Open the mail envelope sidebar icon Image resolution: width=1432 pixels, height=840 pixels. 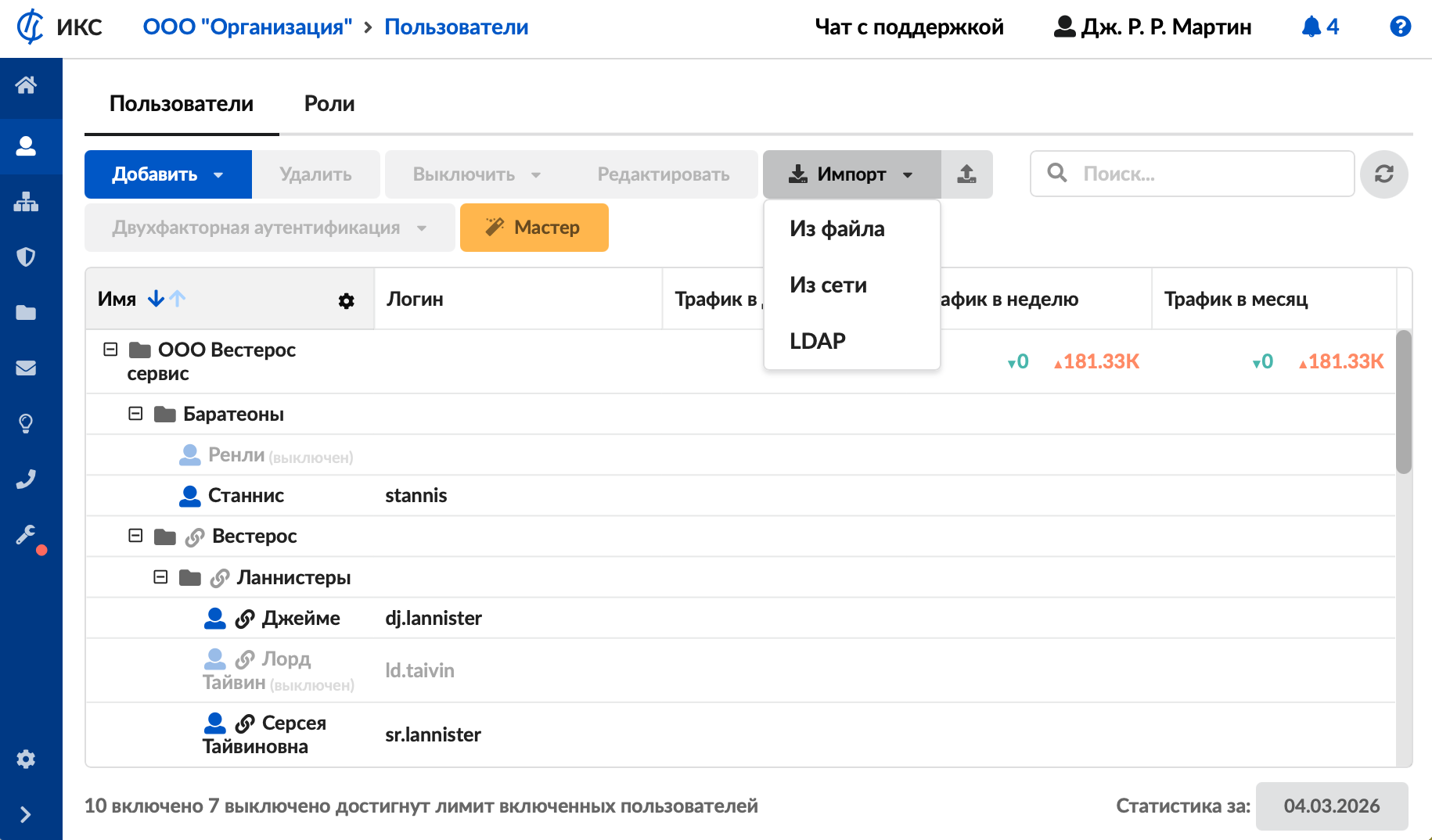coord(26,368)
